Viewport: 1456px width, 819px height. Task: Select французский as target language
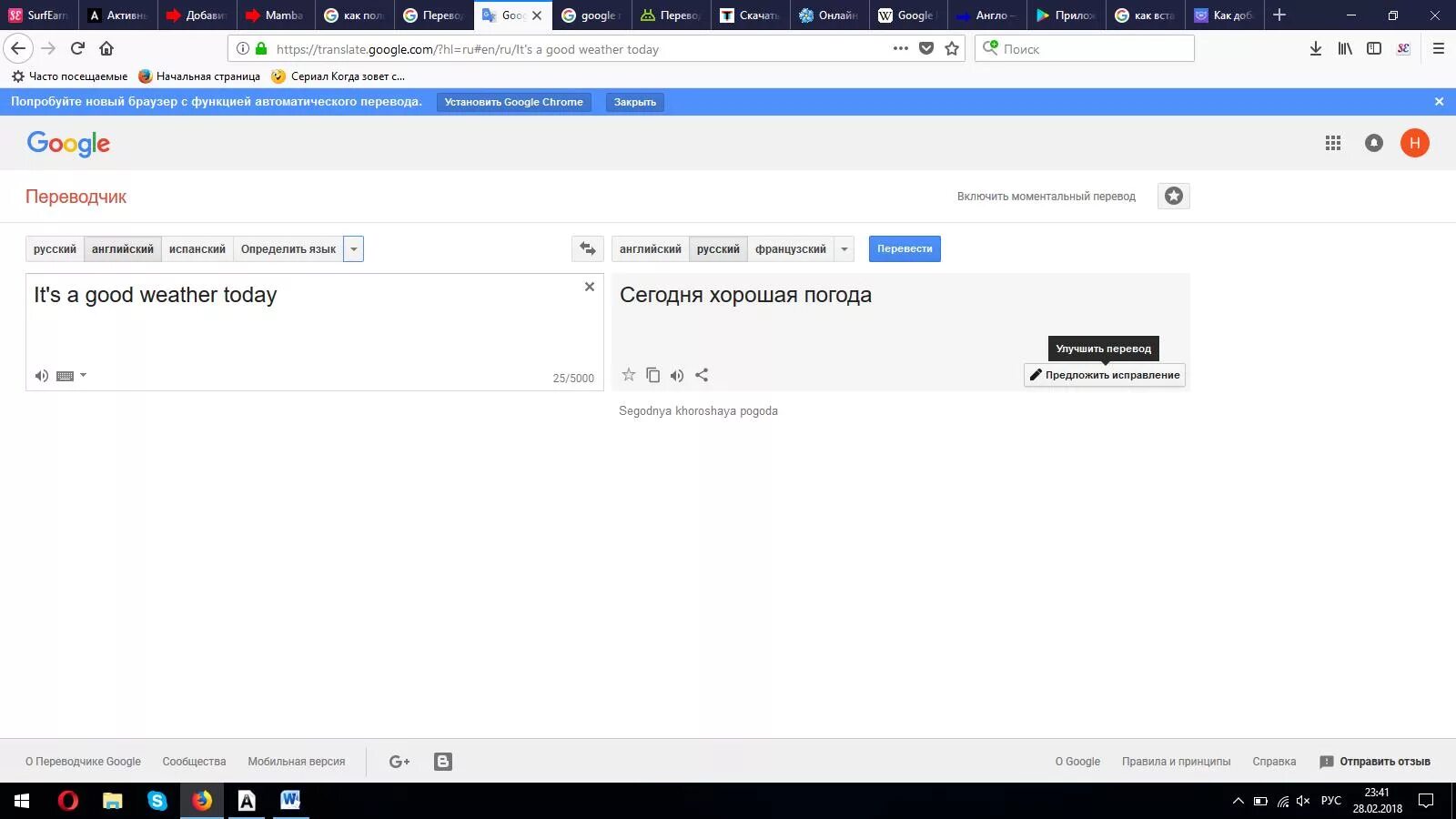pos(791,249)
